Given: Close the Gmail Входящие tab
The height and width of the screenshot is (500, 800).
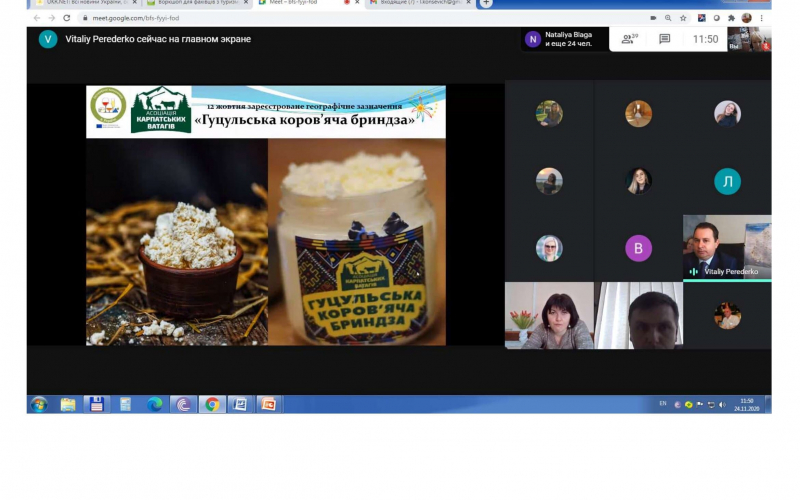Looking at the screenshot, I should click(x=468, y=3).
